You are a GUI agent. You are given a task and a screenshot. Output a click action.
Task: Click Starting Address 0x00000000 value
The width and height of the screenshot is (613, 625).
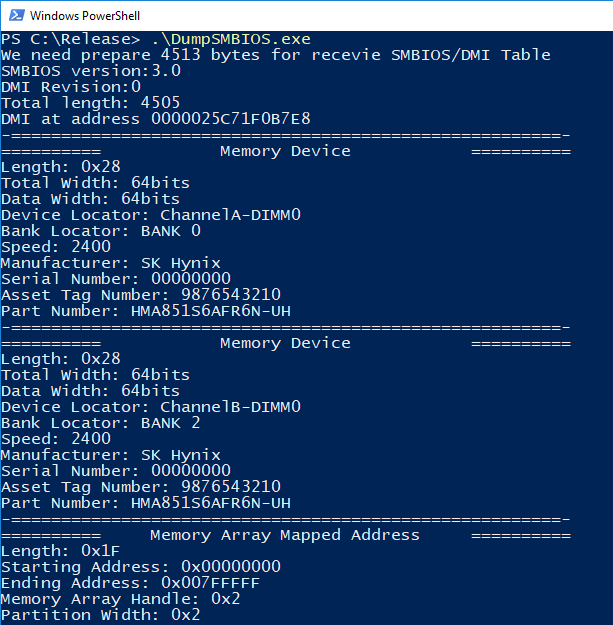pyautogui.click(x=231, y=567)
